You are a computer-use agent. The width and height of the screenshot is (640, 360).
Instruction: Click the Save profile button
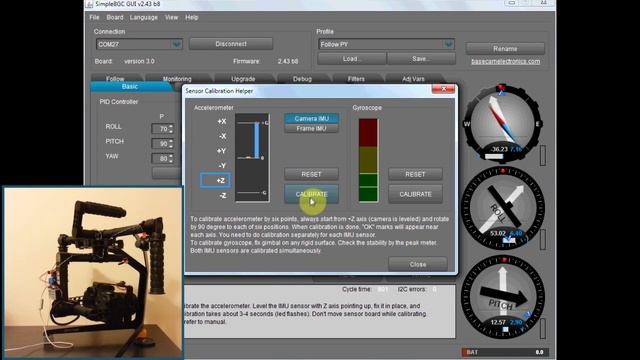coord(421,59)
